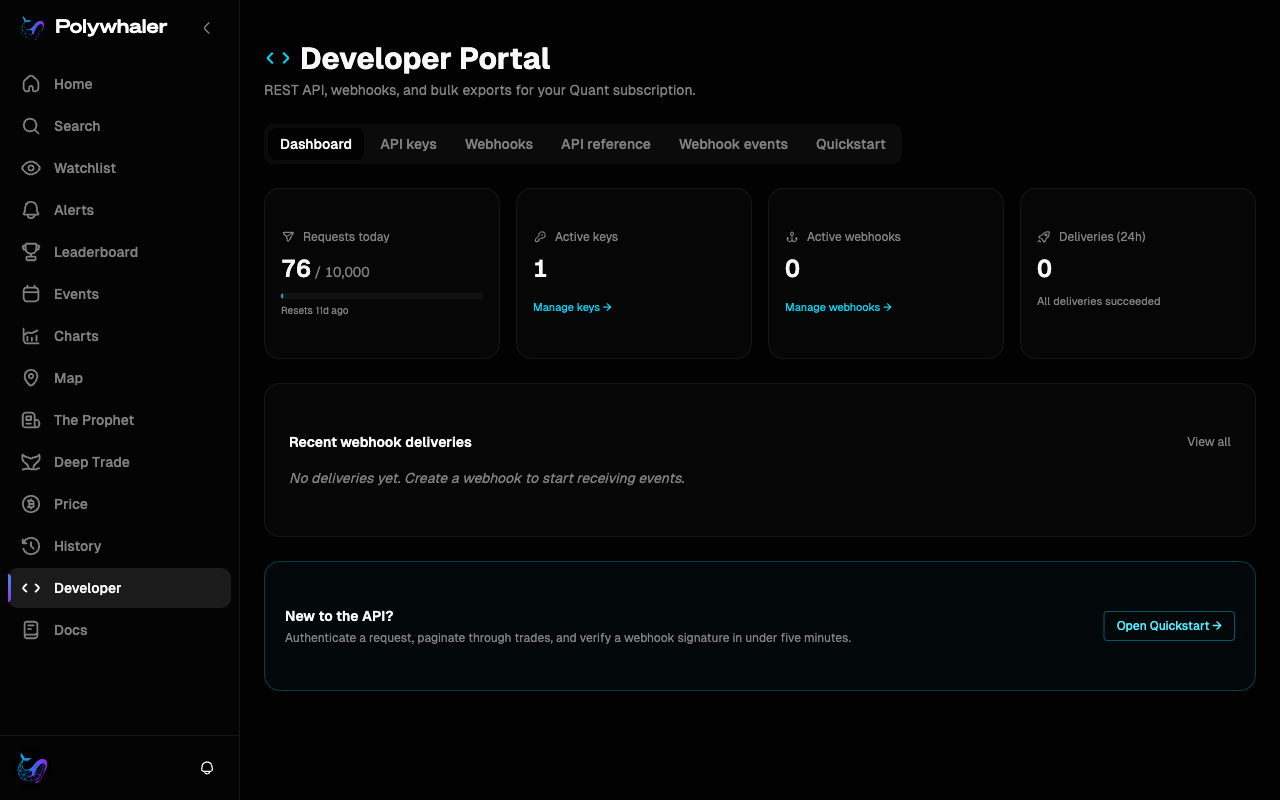Open the API keys tab
This screenshot has width=1280, height=800.
click(x=408, y=144)
